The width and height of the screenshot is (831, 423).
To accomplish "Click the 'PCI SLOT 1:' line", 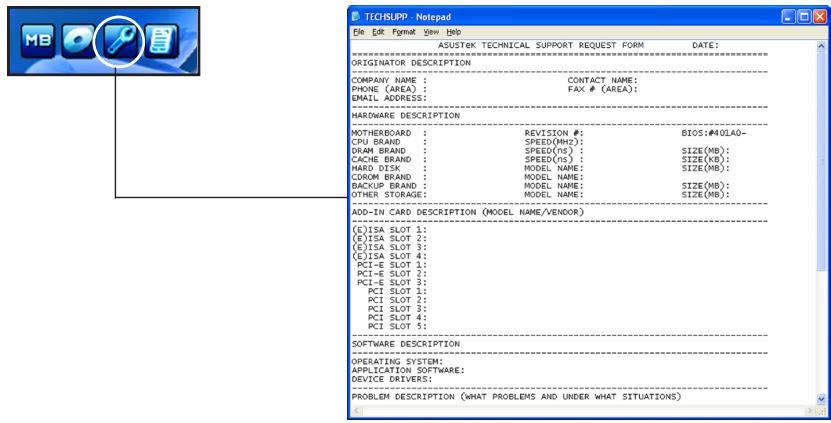I will [x=397, y=292].
